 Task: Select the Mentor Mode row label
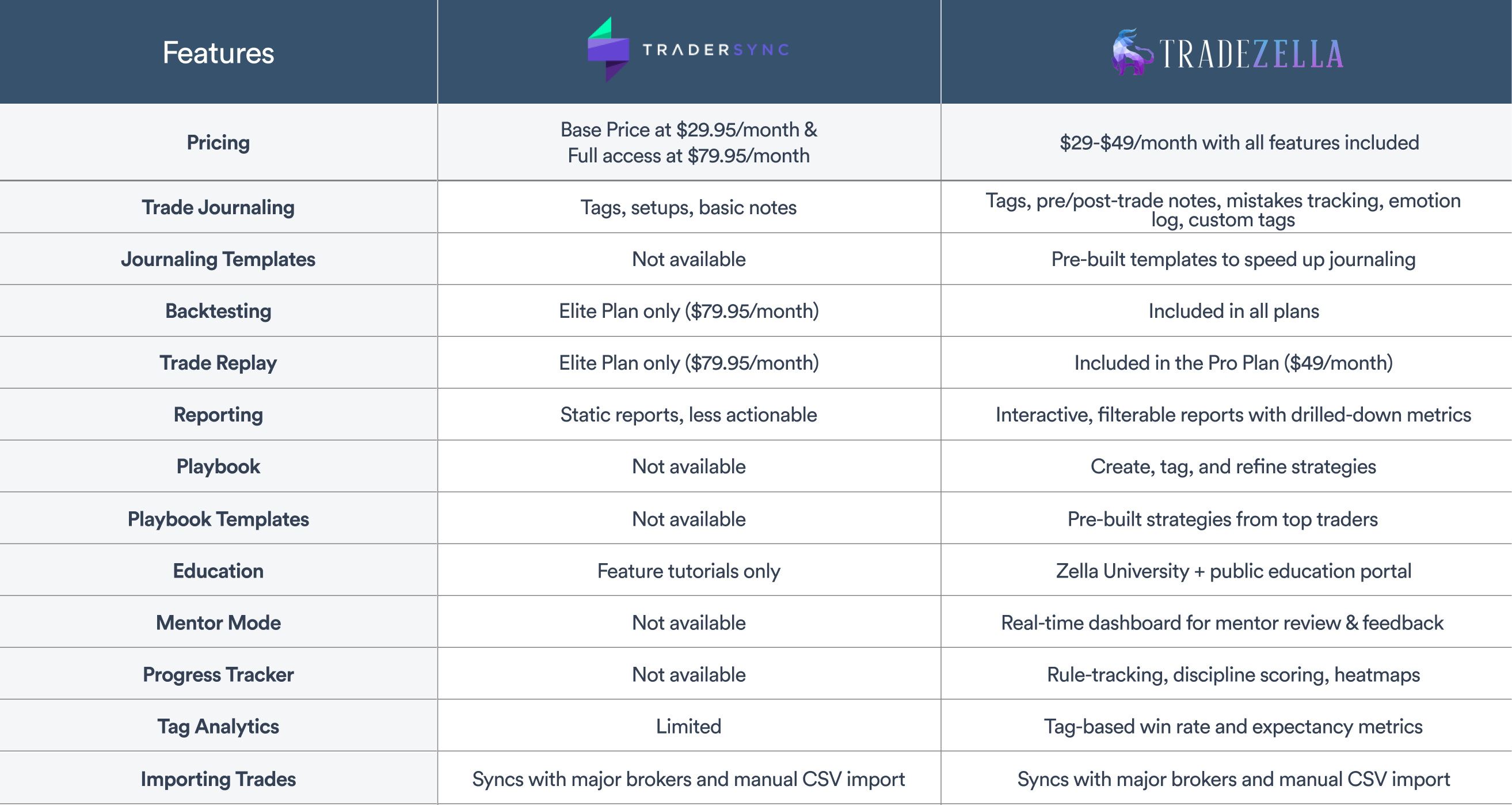(218, 622)
